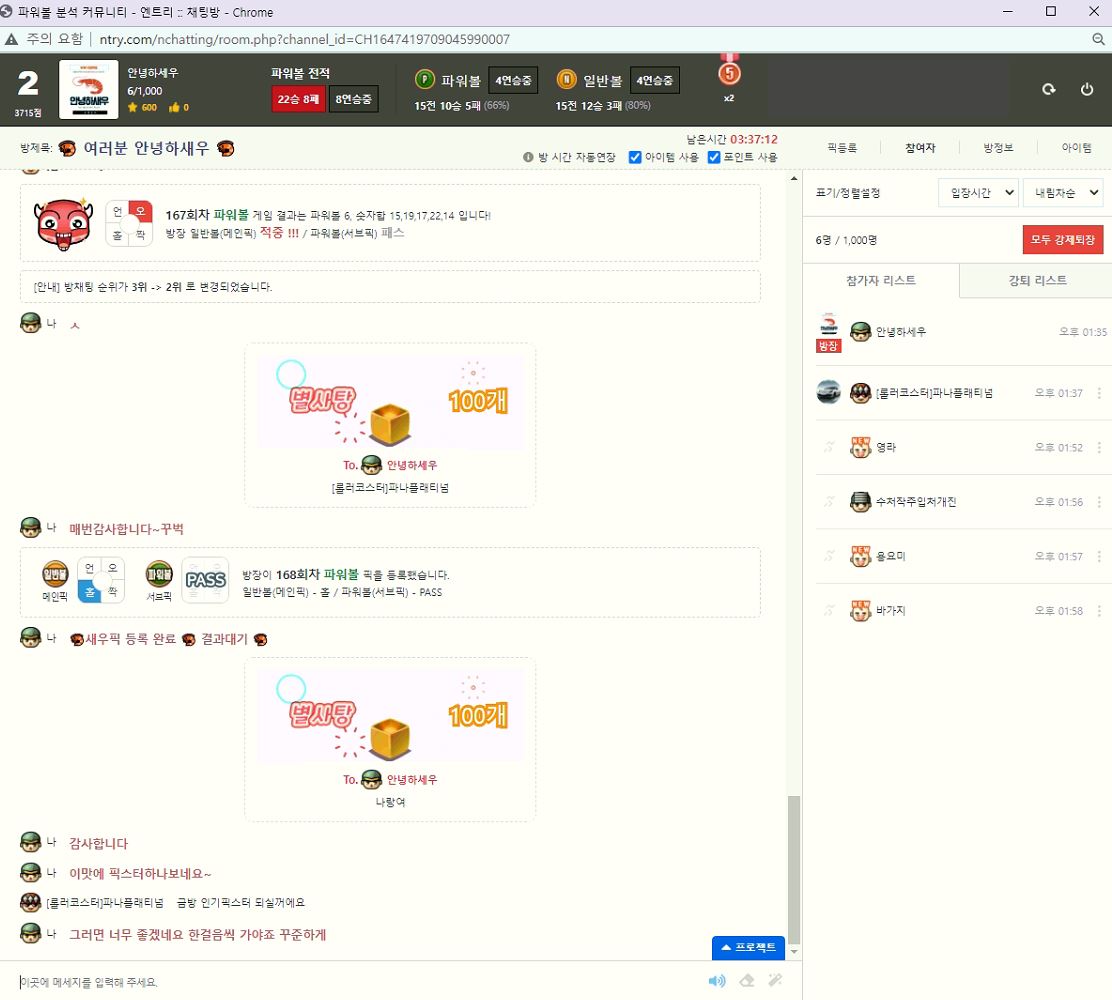
Task: Click the magic wand icon by input
Action: [x=774, y=981]
